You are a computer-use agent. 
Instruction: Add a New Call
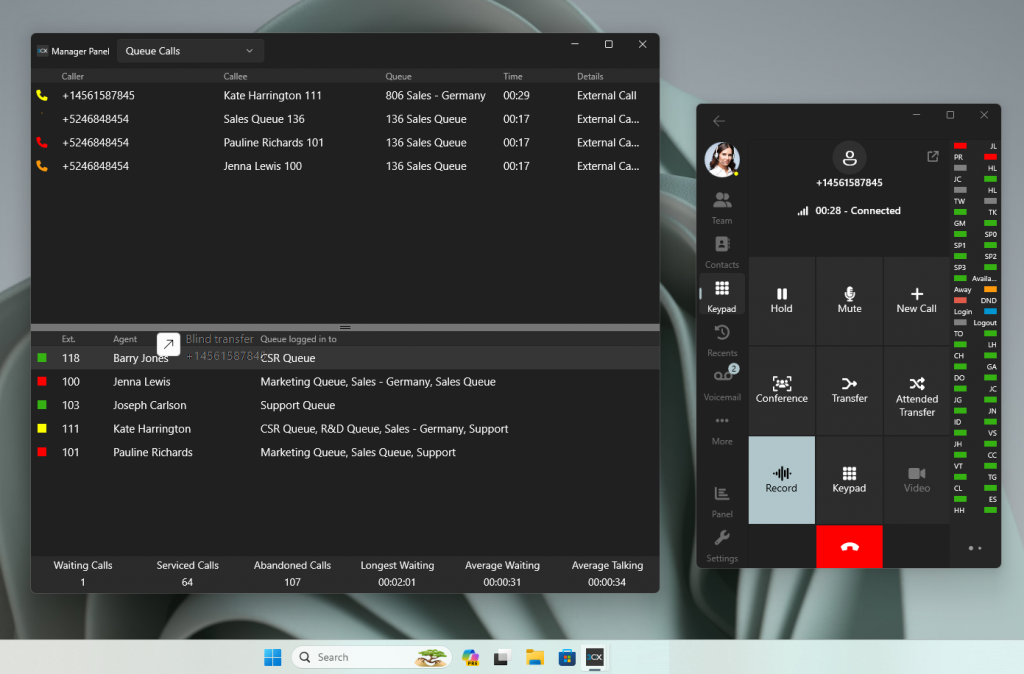916,300
